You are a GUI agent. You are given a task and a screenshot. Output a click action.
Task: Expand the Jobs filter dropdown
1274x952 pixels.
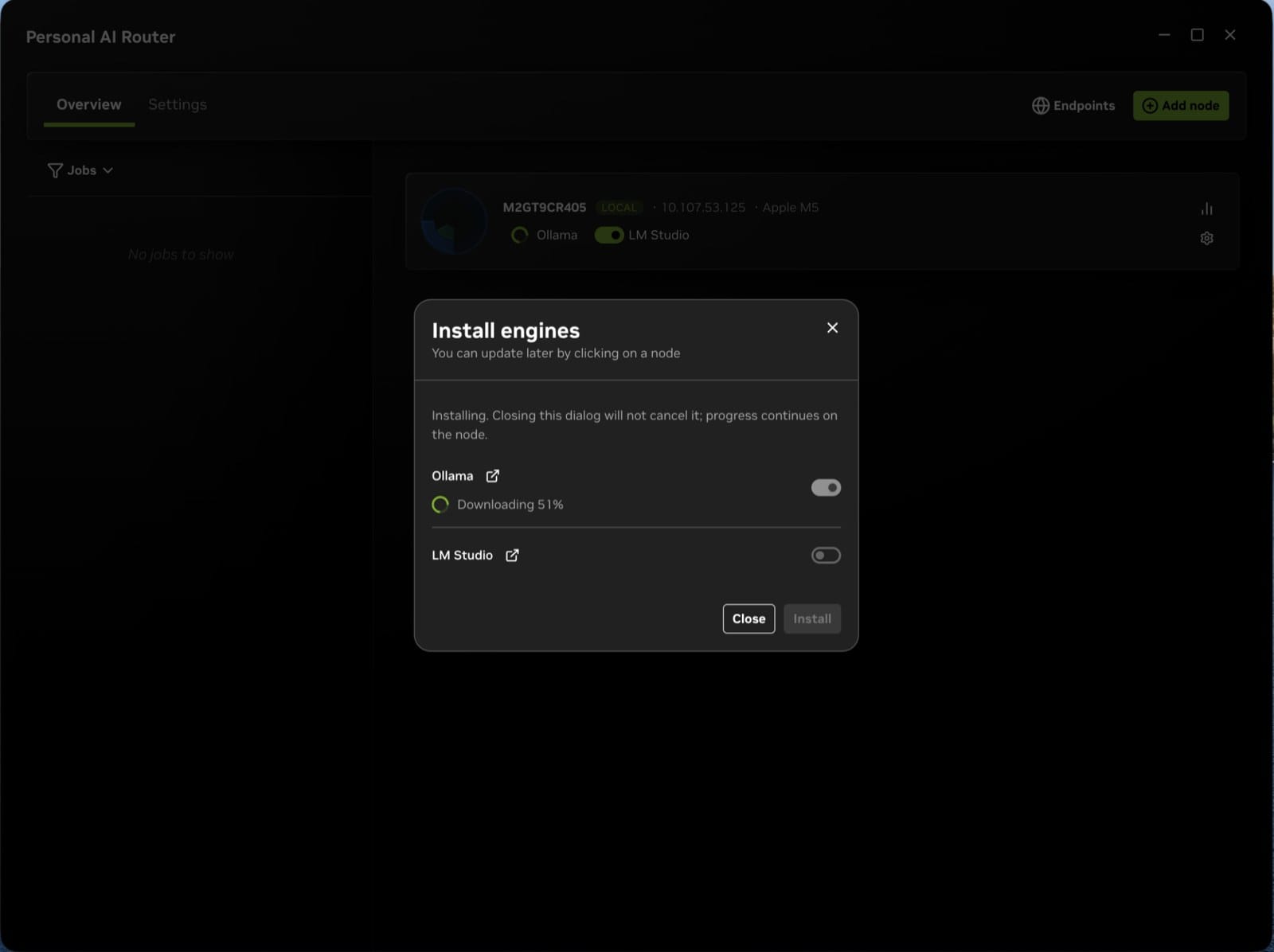pyautogui.click(x=80, y=170)
